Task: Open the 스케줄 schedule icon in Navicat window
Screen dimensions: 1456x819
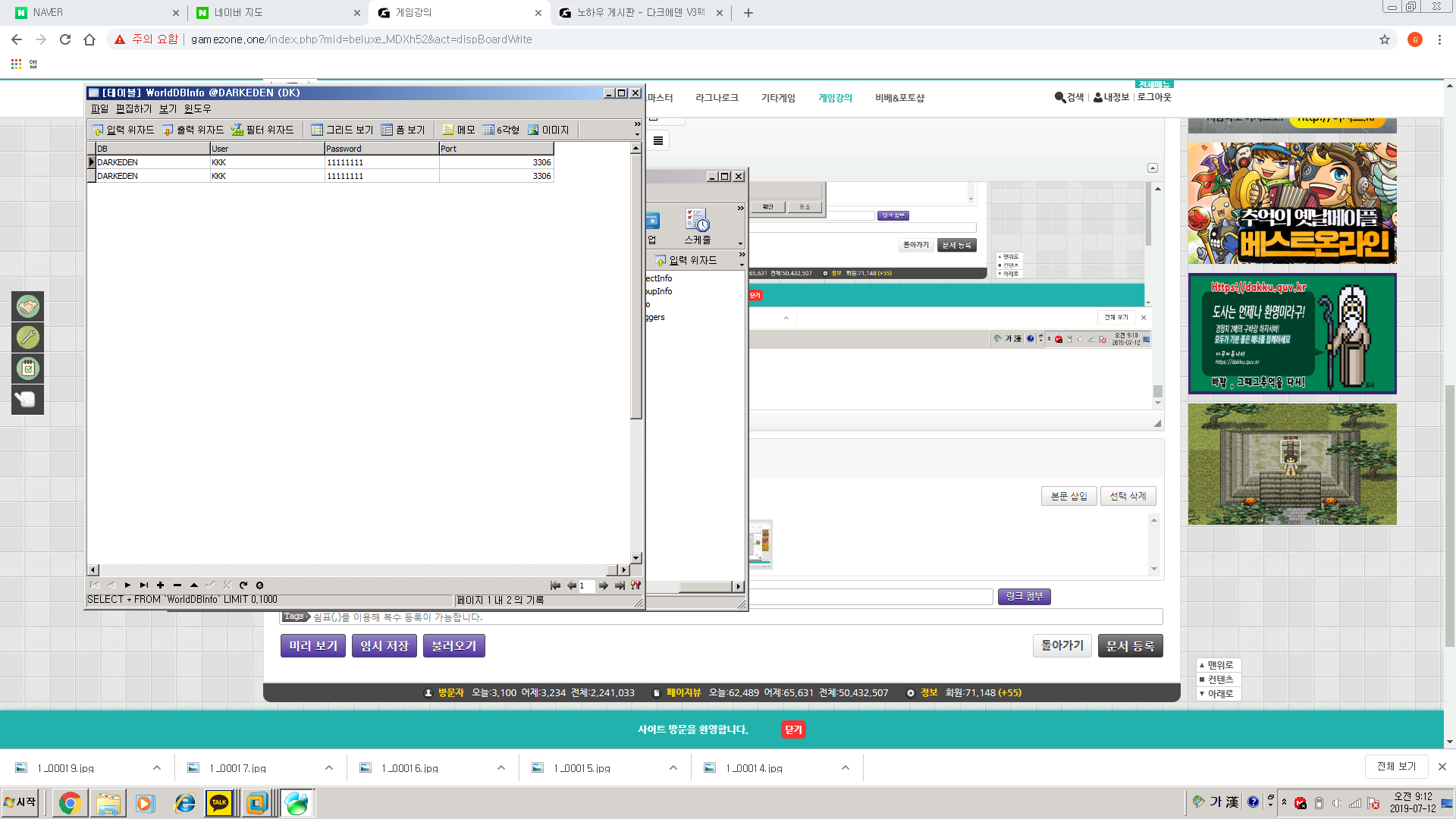Action: 698,227
